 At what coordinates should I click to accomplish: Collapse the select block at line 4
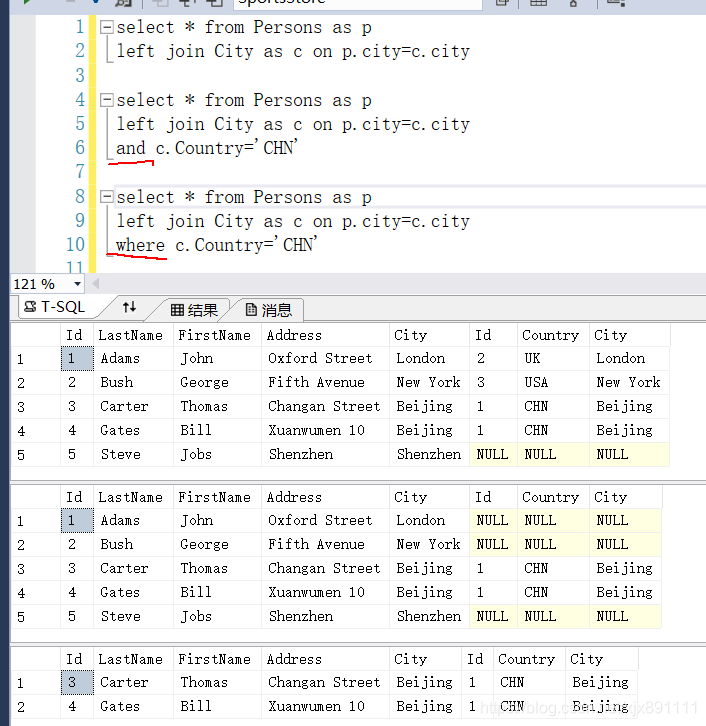pyautogui.click(x=106, y=100)
